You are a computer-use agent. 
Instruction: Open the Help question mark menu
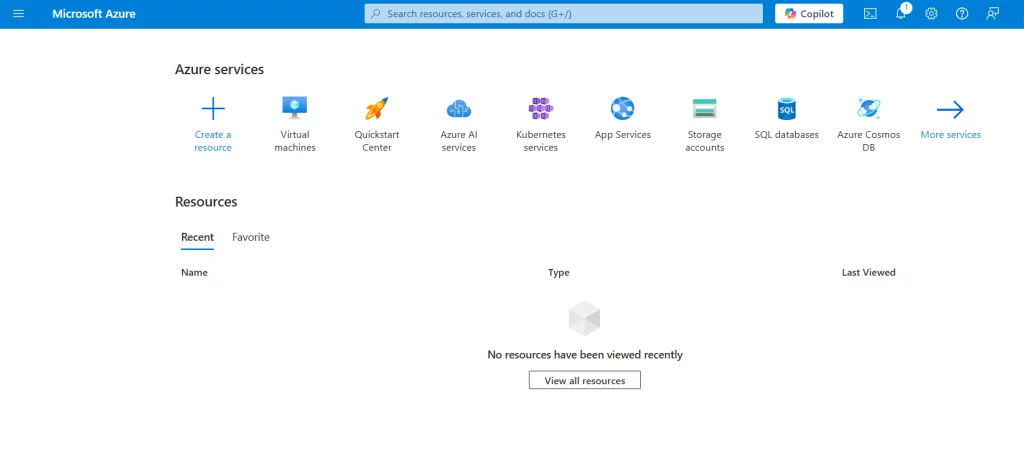click(x=962, y=14)
